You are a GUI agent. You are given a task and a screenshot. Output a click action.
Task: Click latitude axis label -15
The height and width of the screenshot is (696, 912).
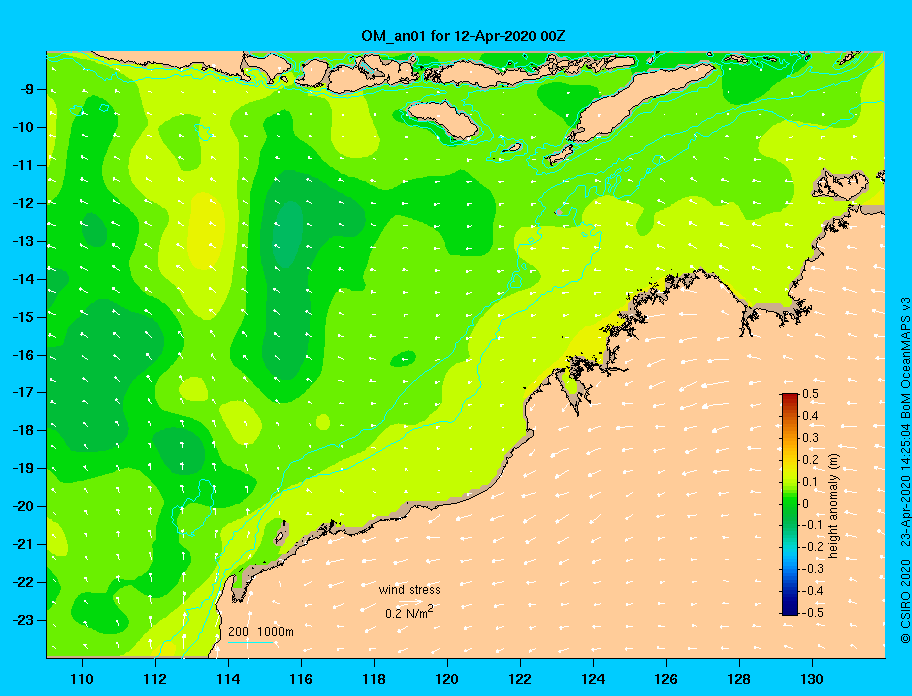pos(24,317)
